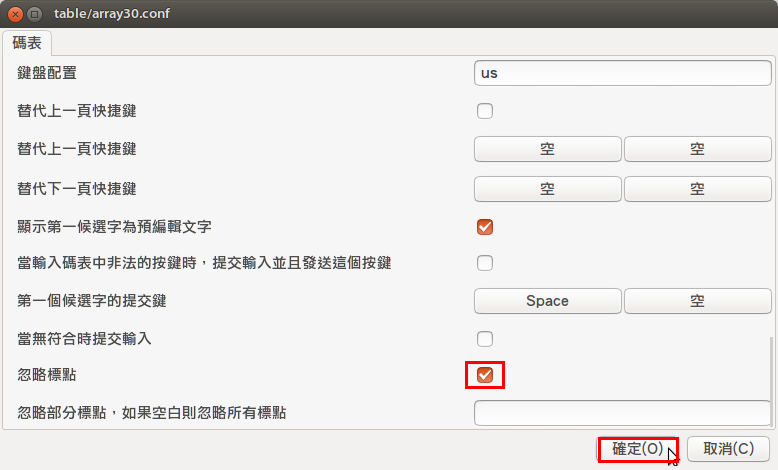Select the 碼表 tab
The height and width of the screenshot is (470, 778).
click(27, 43)
